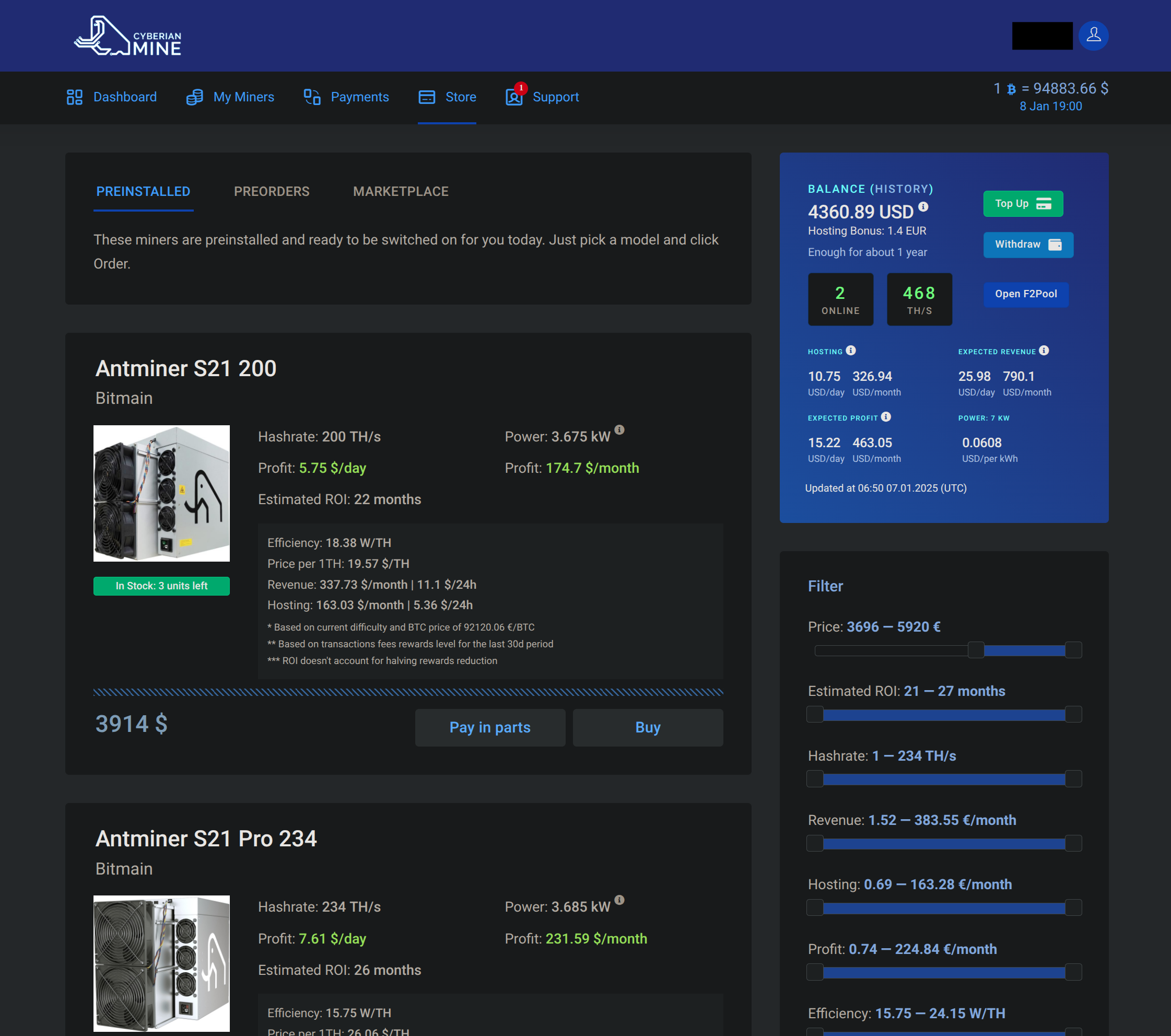The image size is (1171, 1036).
Task: Switch to the Marketplace tab
Action: coord(401,191)
